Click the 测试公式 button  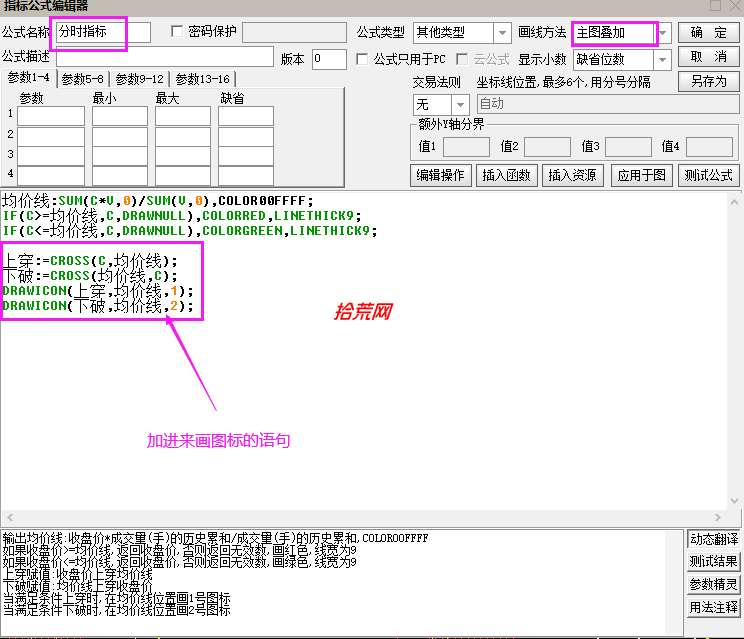click(708, 175)
